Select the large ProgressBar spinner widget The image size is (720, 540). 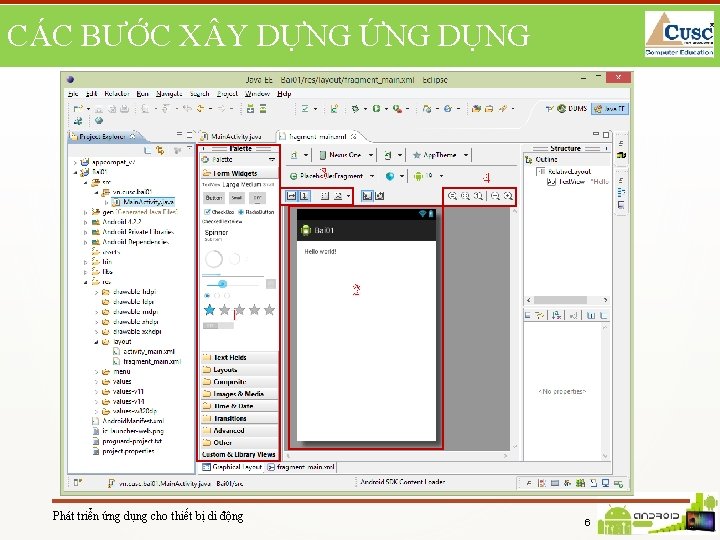tap(214, 259)
